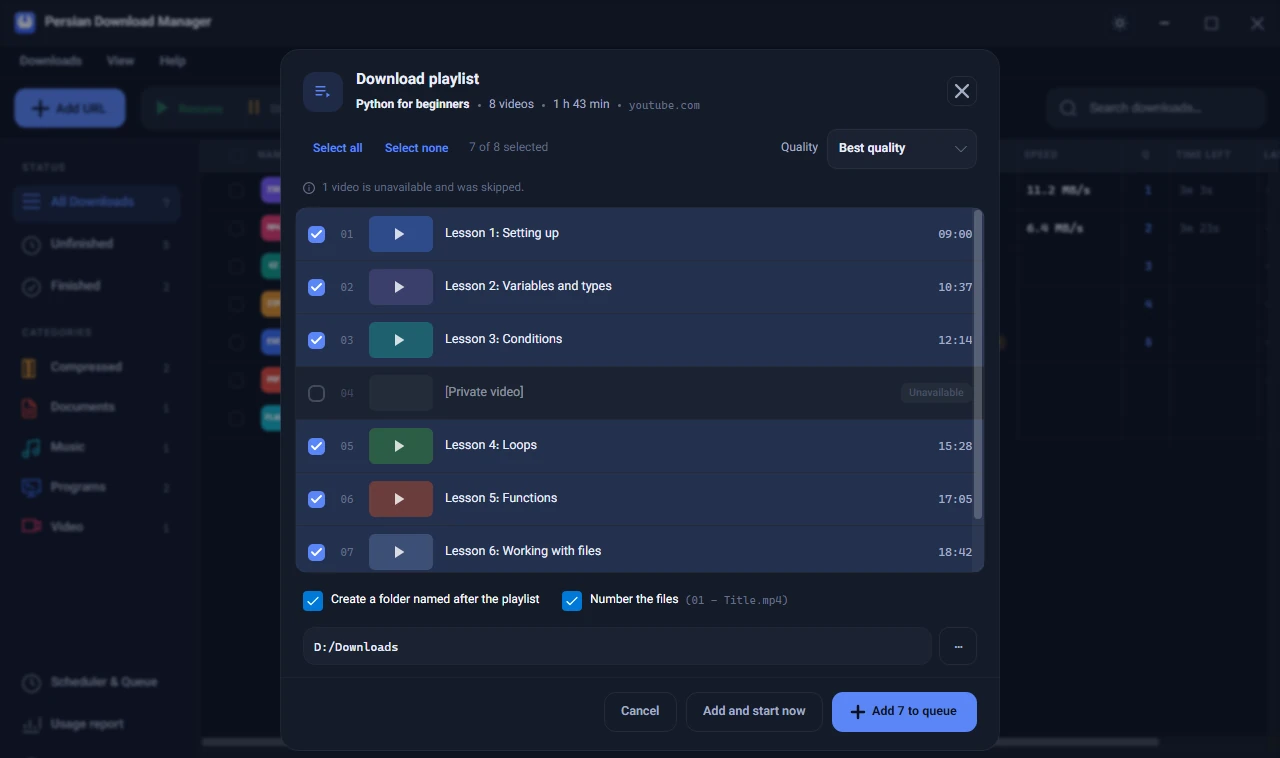The height and width of the screenshot is (758, 1280).
Task: Uncheck Lesson 4: Loops checkbox
Action: (316, 446)
